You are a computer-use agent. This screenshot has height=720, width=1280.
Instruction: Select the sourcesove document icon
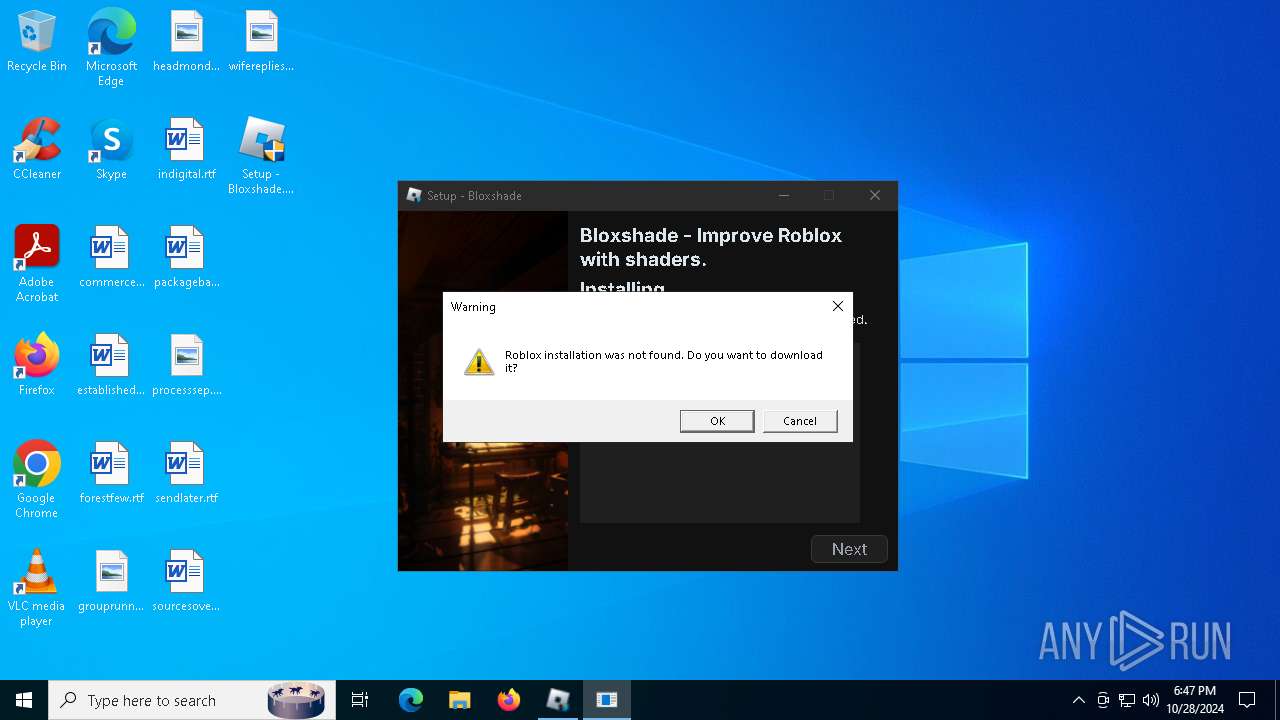[x=186, y=581]
